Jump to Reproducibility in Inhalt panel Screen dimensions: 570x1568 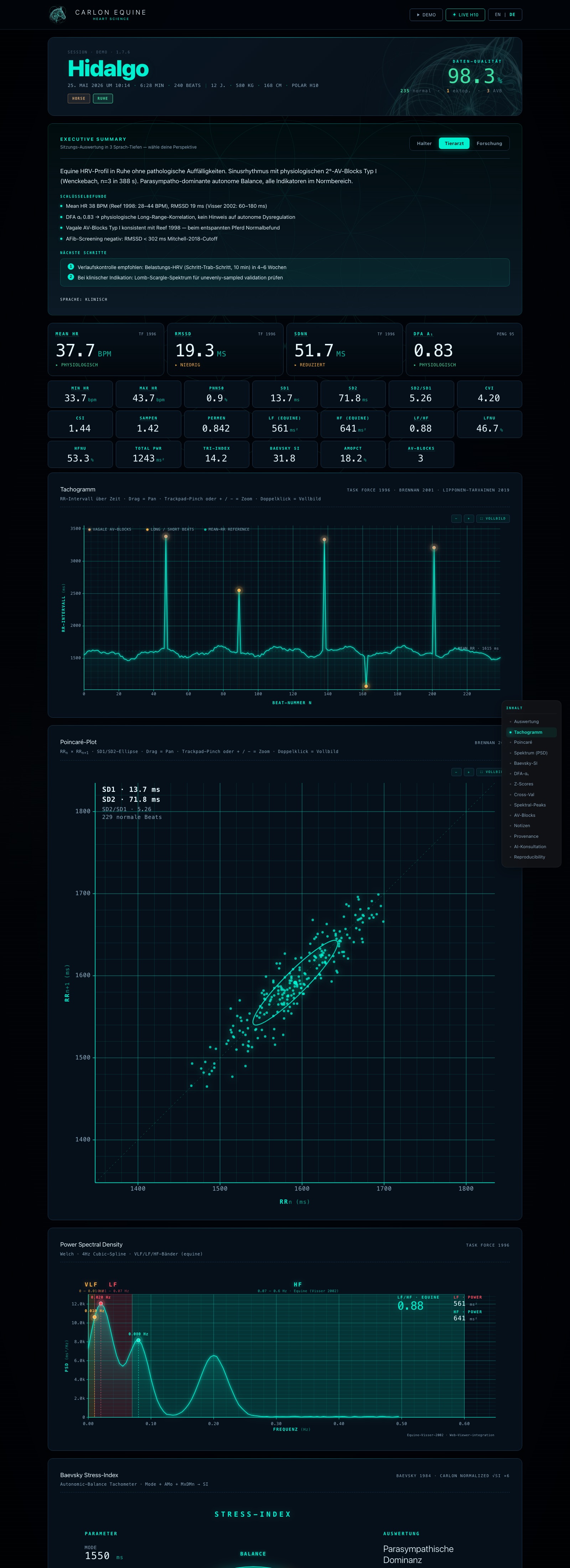tap(532, 857)
